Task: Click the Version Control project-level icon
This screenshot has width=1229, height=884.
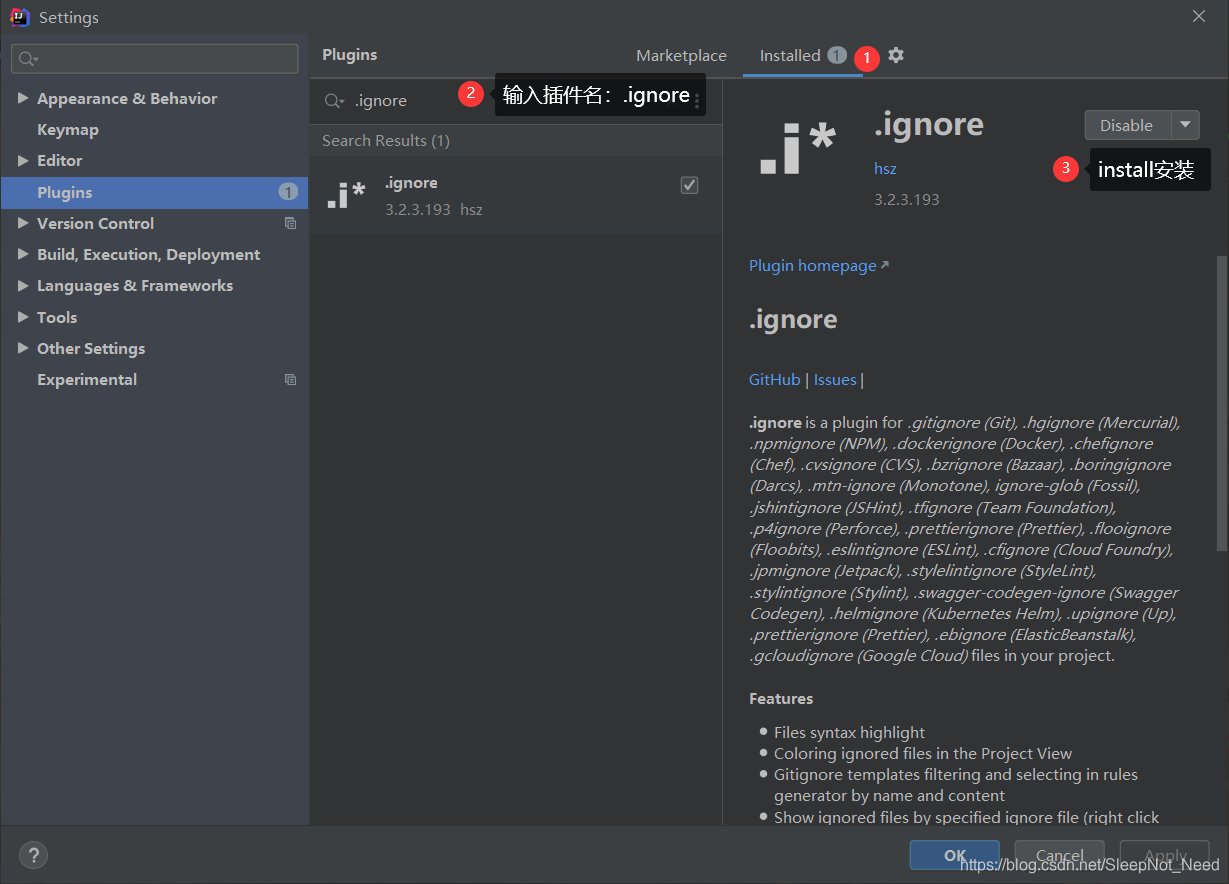Action: pyautogui.click(x=290, y=223)
